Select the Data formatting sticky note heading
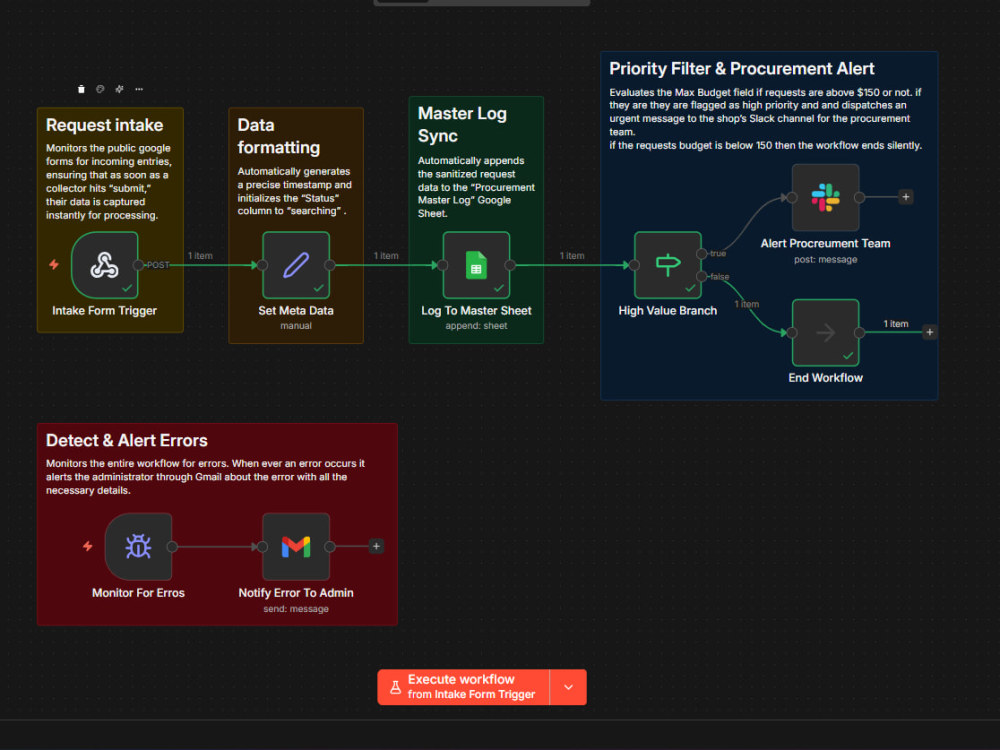This screenshot has width=1000, height=750. (x=279, y=136)
